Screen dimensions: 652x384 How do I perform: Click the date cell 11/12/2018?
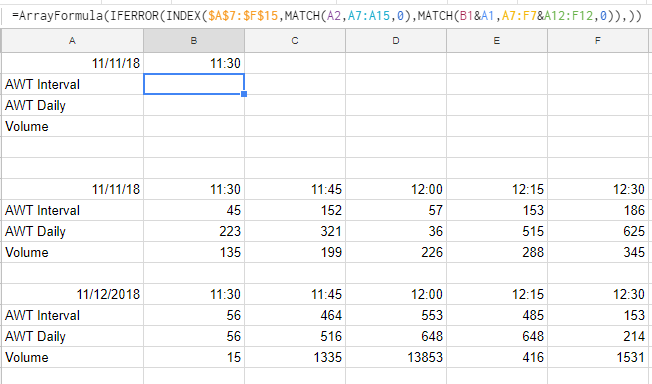coord(72,294)
